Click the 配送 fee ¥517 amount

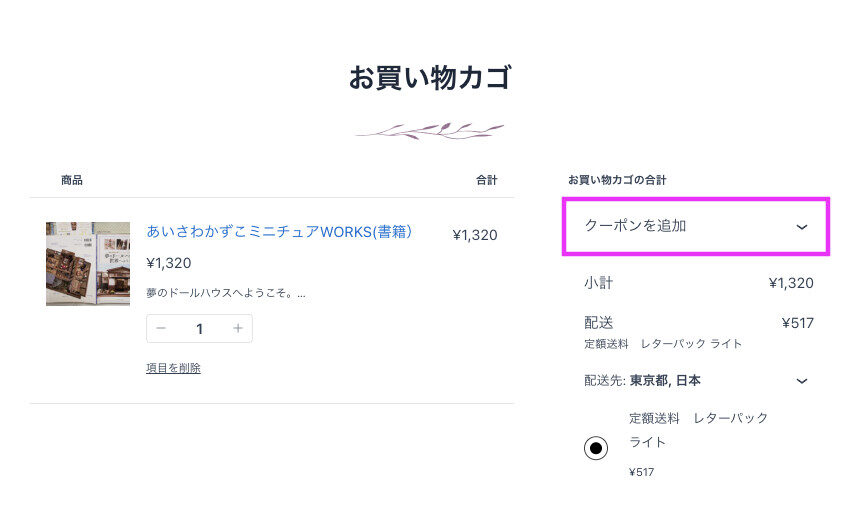(x=797, y=323)
